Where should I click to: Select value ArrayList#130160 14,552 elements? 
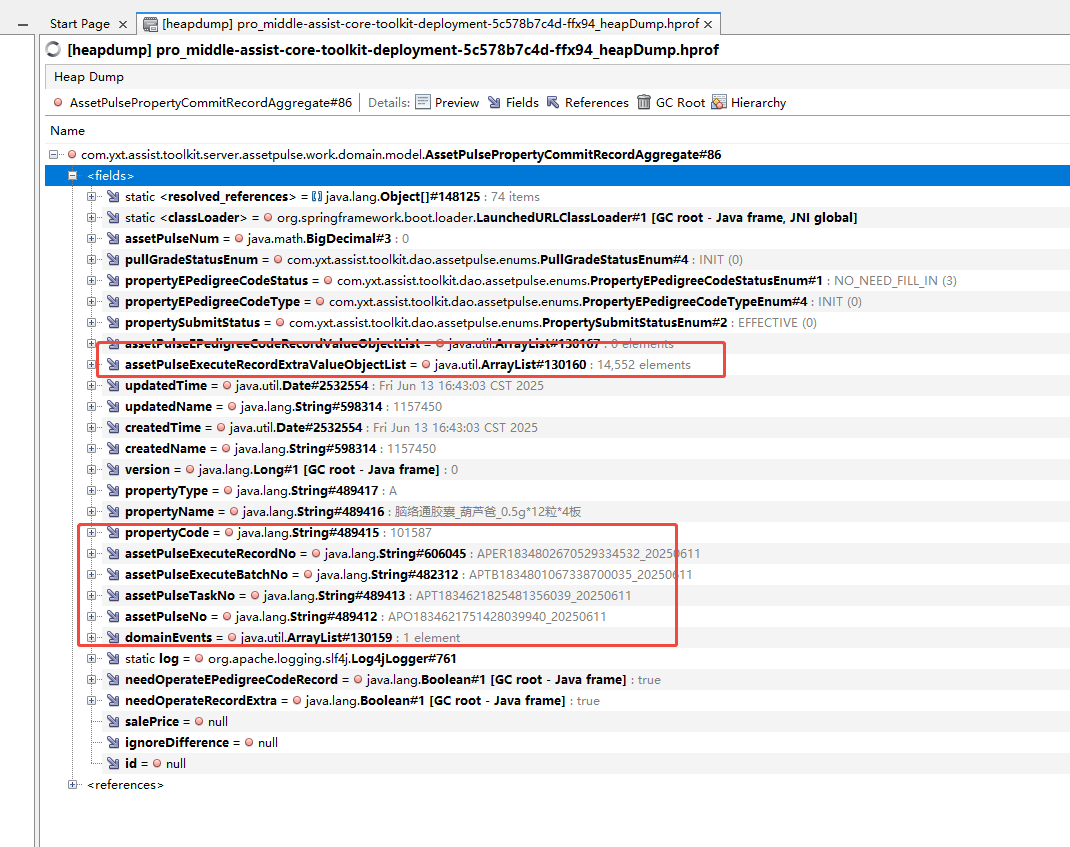pyautogui.click(x=562, y=364)
